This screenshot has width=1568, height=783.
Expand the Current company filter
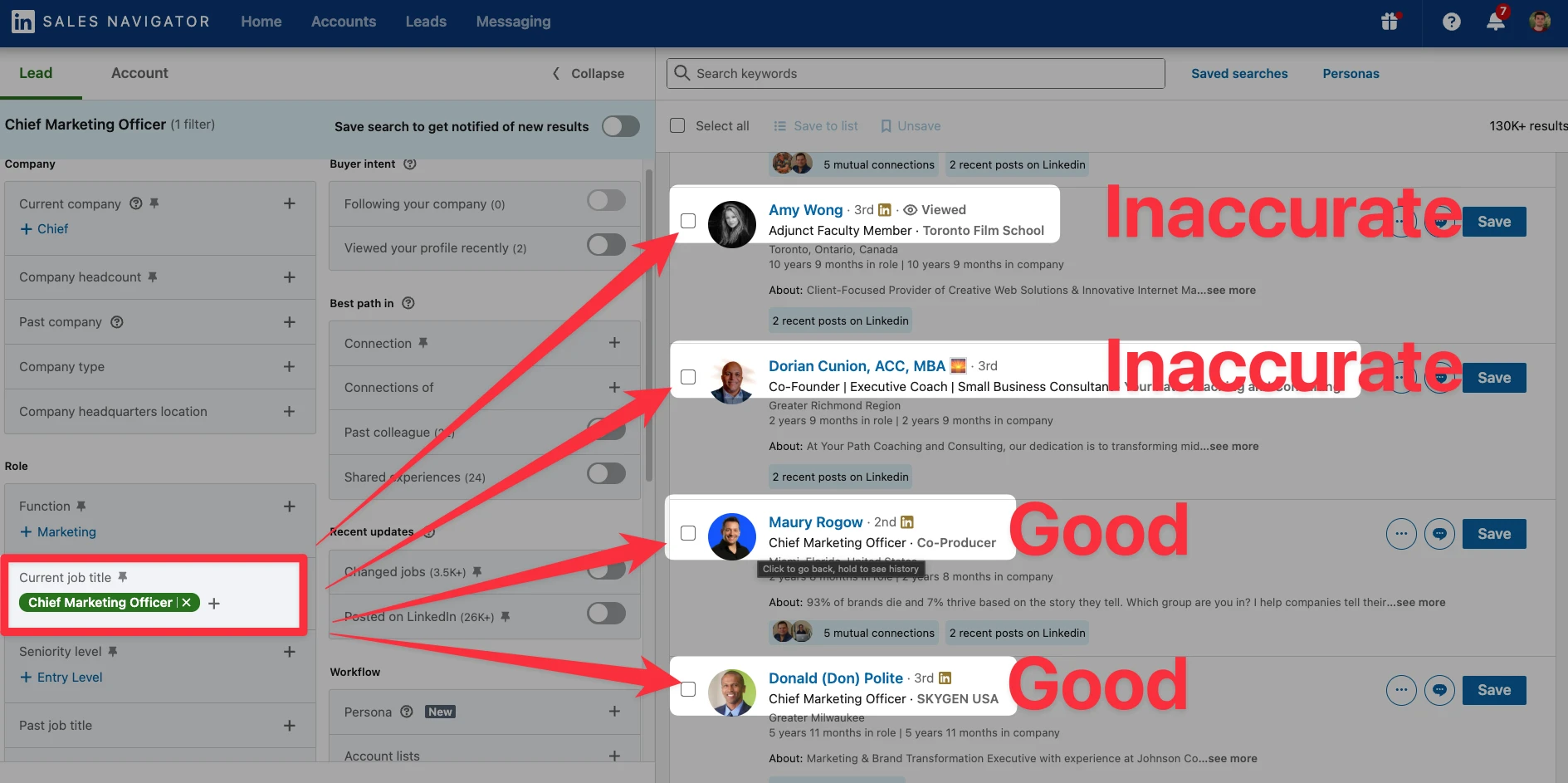tap(289, 203)
